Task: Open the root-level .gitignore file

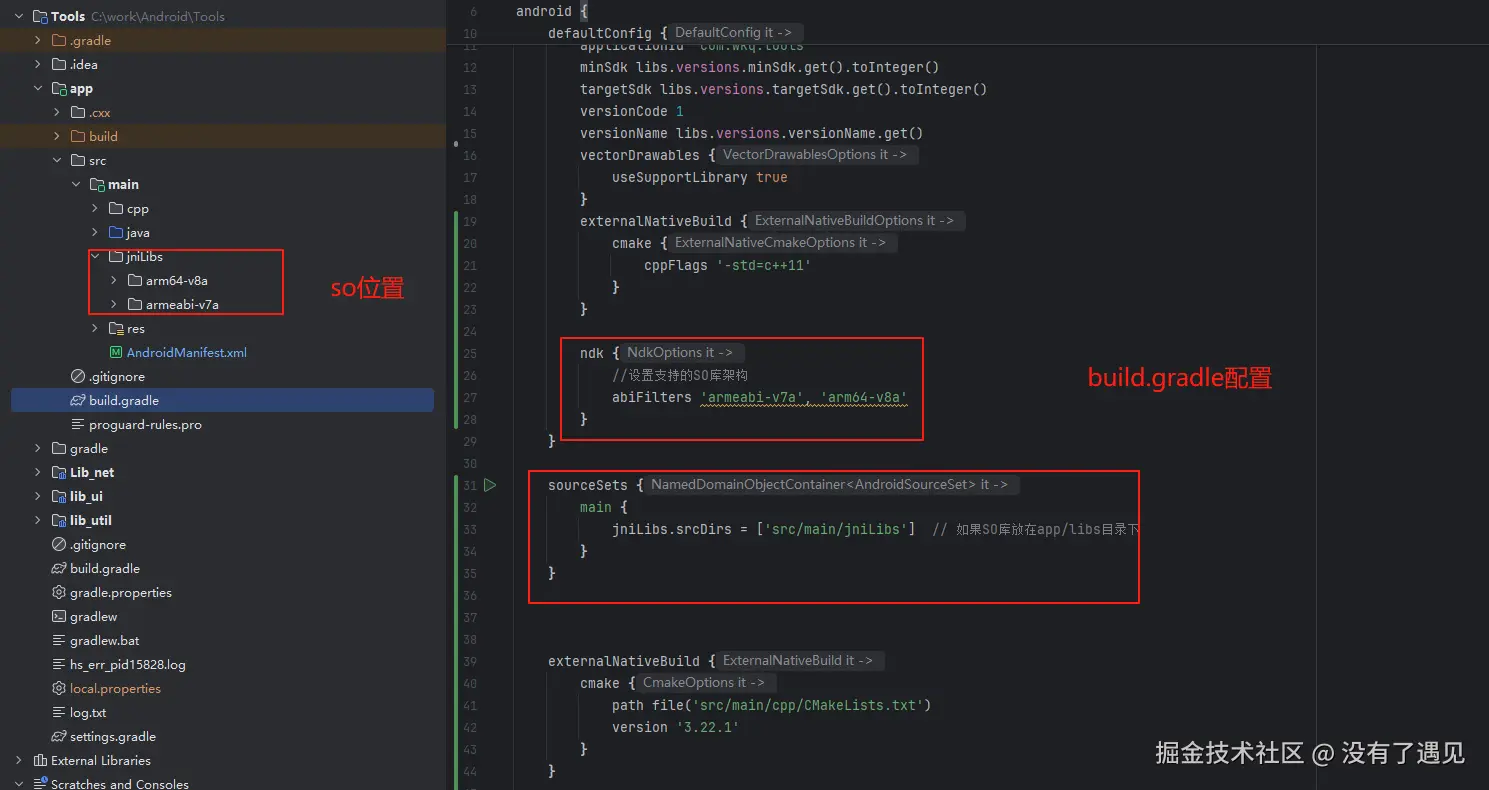Action: click(x=98, y=544)
